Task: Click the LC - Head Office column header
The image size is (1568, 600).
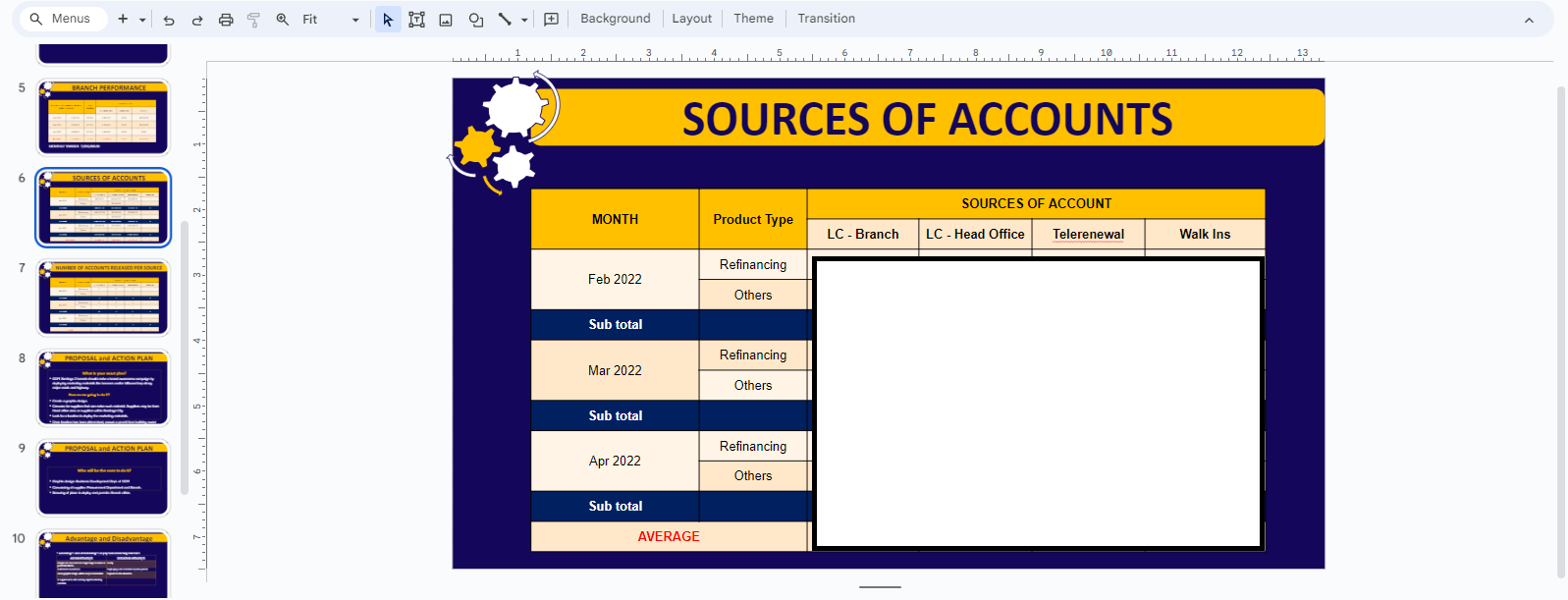Action: coord(975,234)
